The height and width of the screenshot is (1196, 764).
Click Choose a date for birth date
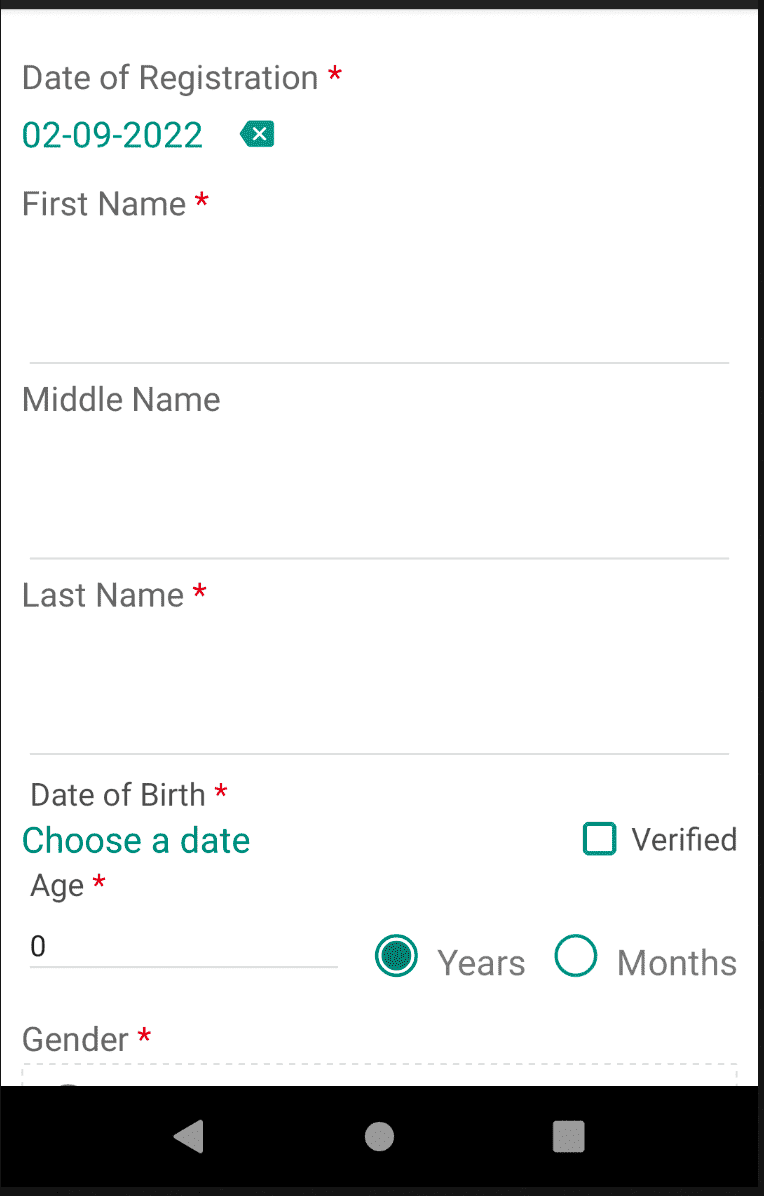tap(136, 841)
